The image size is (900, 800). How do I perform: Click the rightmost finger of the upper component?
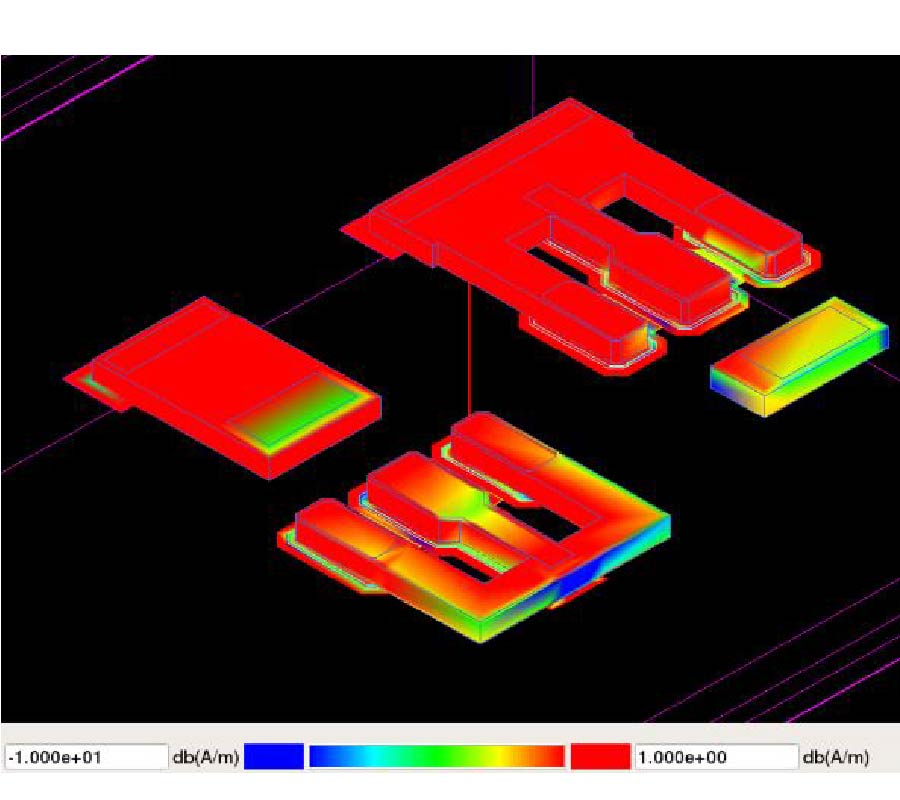(x=750, y=230)
